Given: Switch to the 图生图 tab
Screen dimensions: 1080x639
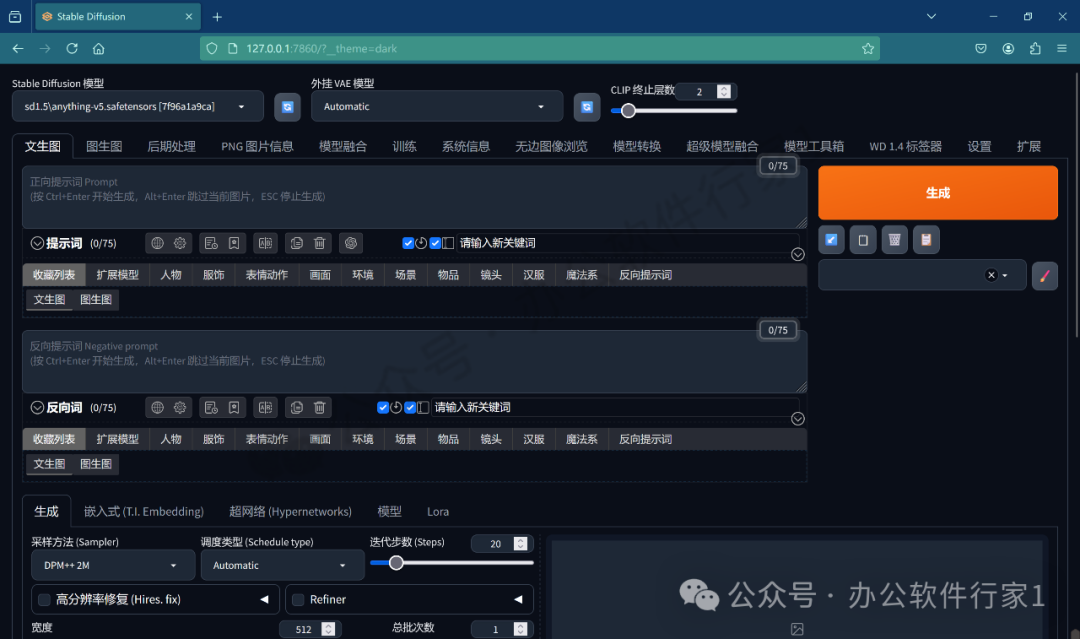Looking at the screenshot, I should pos(104,145).
